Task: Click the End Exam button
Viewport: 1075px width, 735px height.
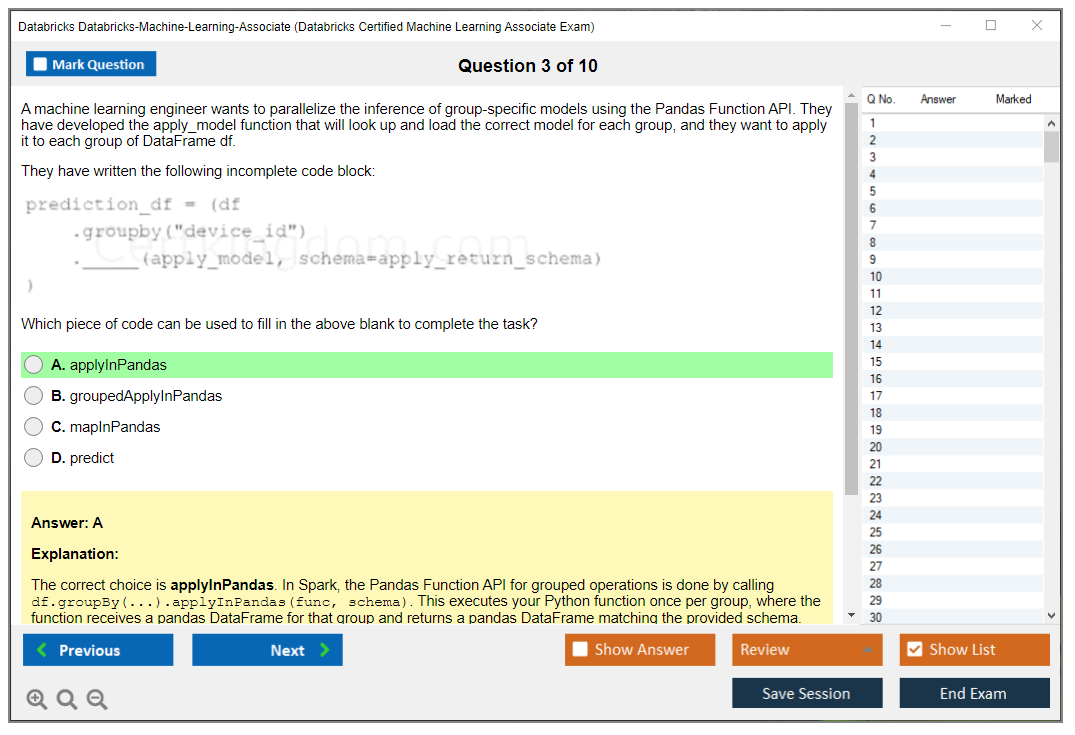Action: (974, 692)
